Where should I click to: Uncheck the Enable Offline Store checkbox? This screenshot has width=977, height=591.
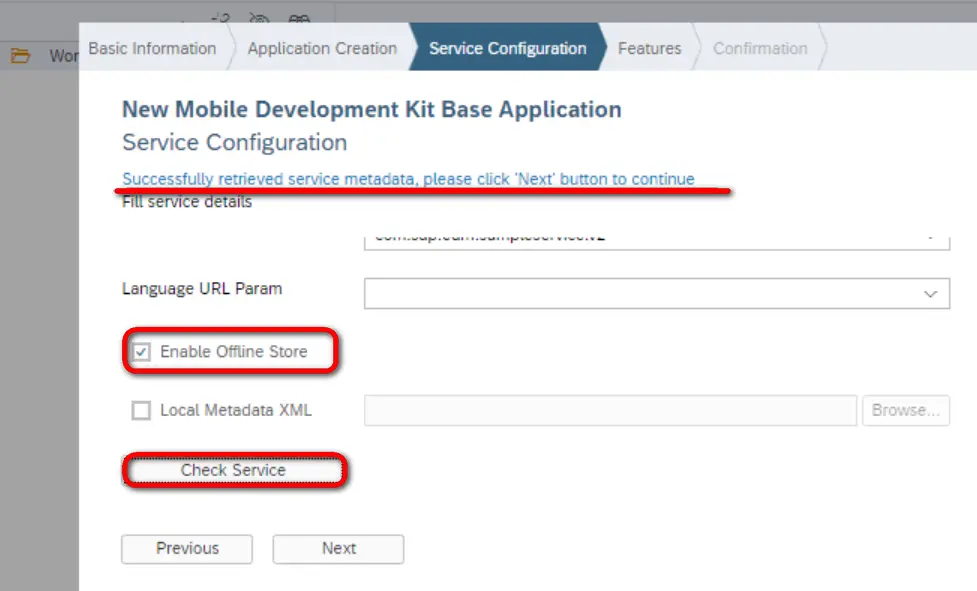point(141,352)
